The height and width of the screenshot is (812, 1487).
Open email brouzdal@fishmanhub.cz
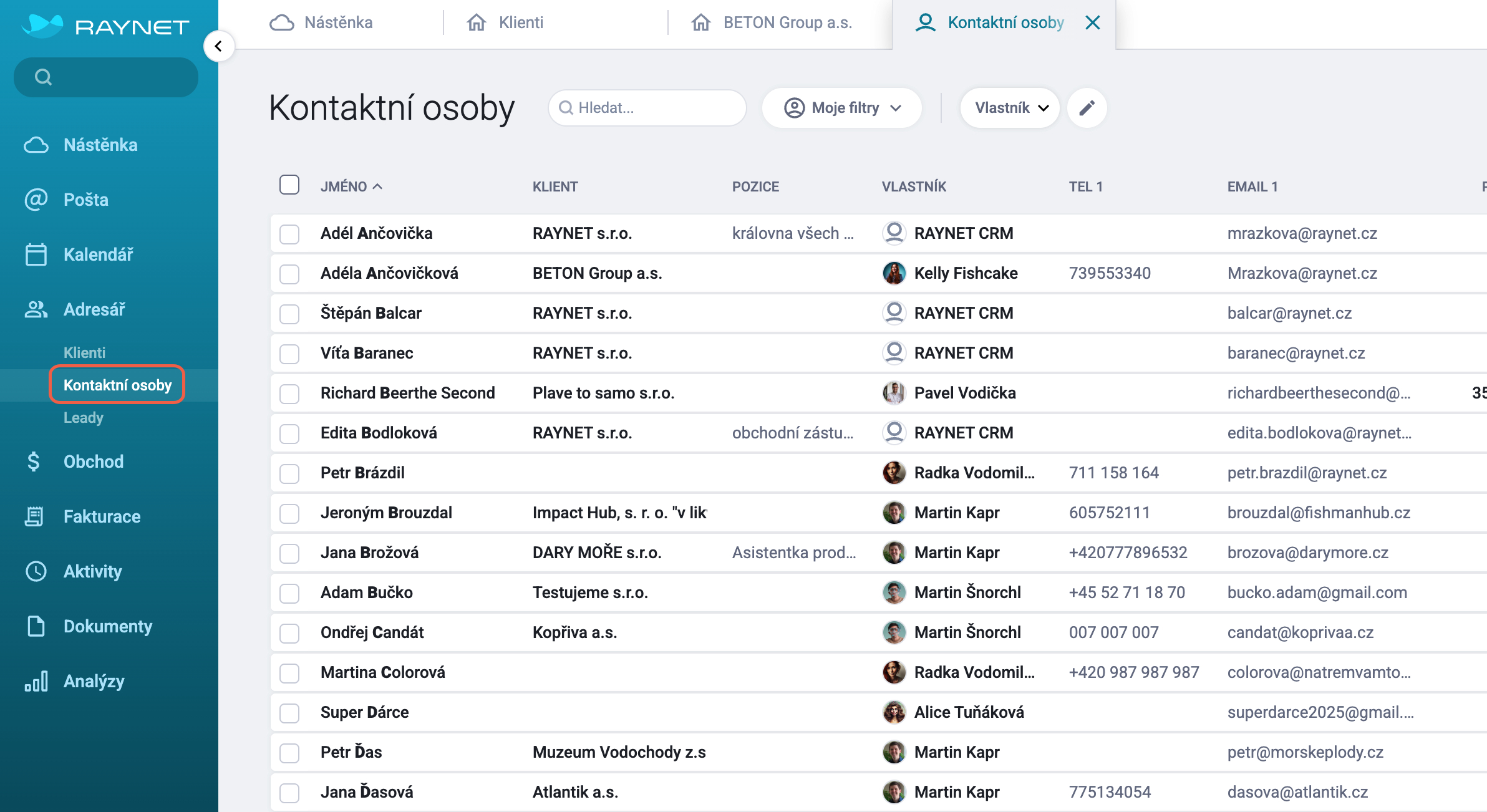tap(1319, 513)
